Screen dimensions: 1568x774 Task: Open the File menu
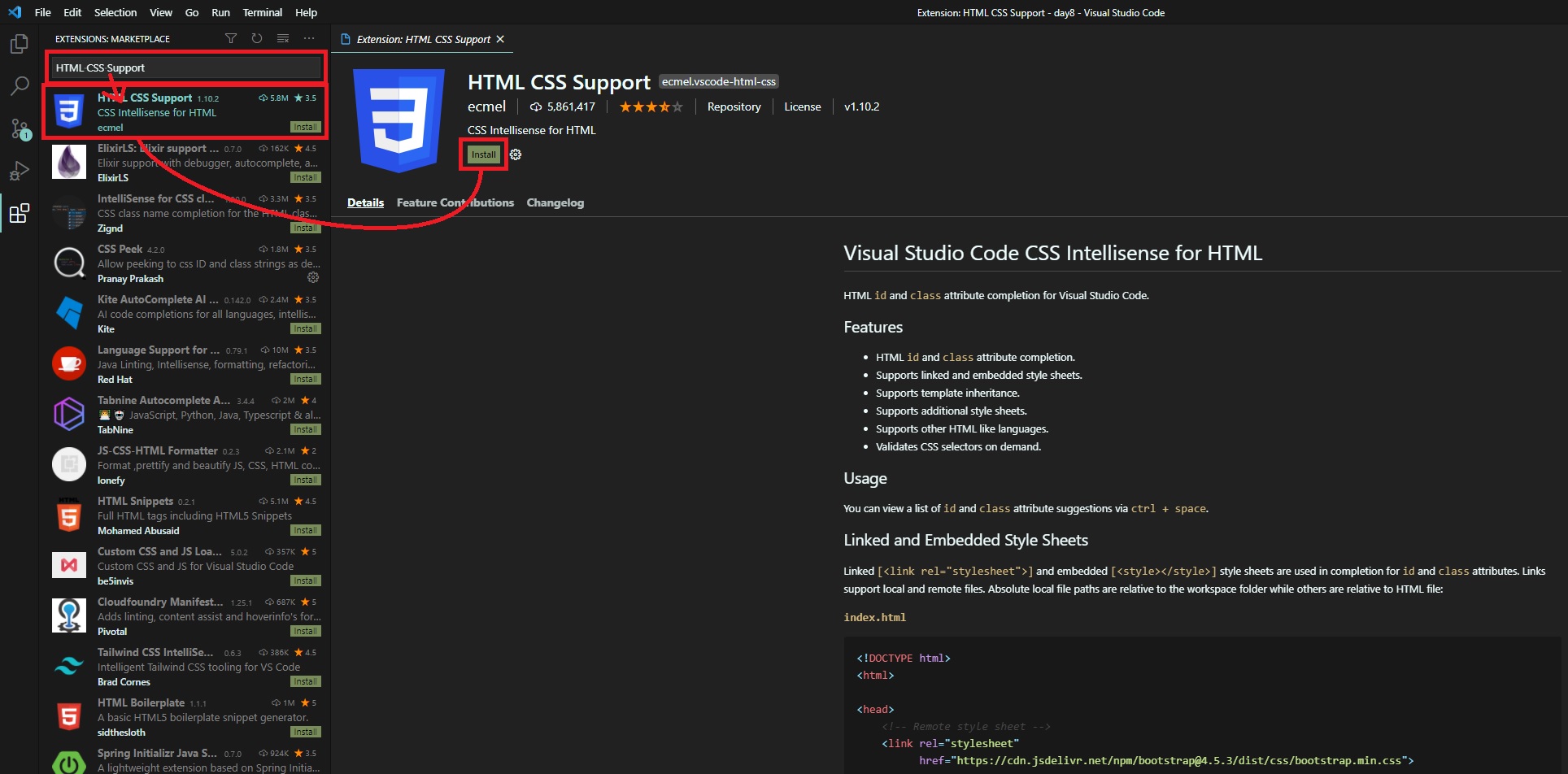pos(43,12)
